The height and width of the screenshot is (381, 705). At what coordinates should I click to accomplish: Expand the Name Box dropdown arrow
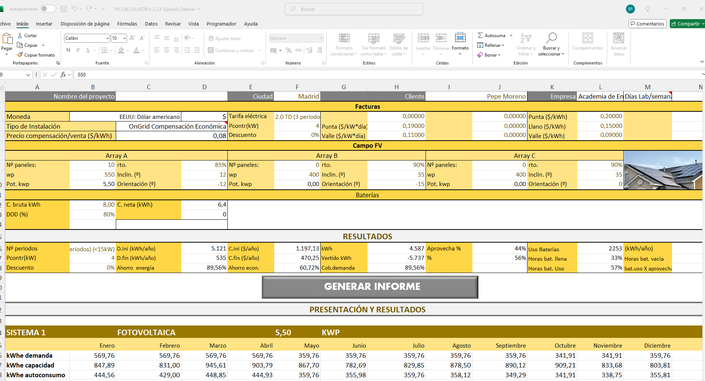28,75
